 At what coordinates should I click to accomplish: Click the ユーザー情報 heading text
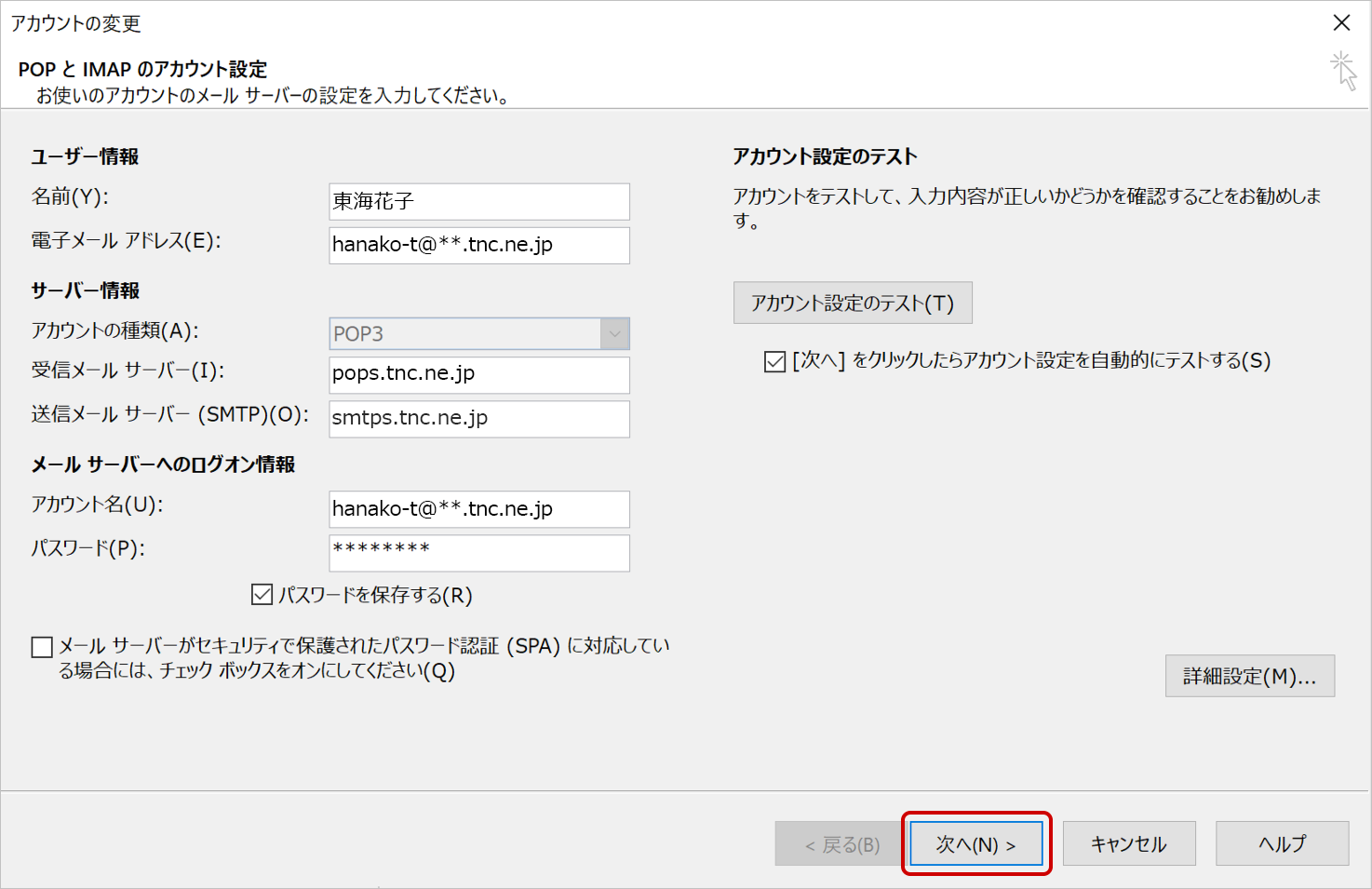pos(86,156)
